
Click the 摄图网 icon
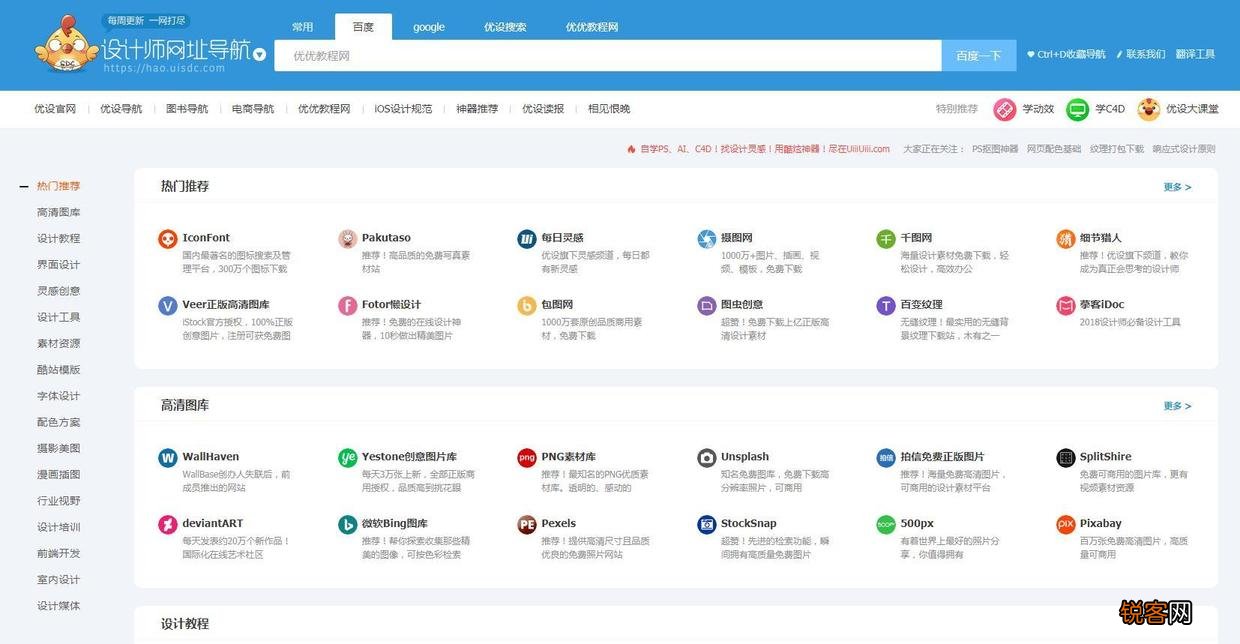click(707, 239)
